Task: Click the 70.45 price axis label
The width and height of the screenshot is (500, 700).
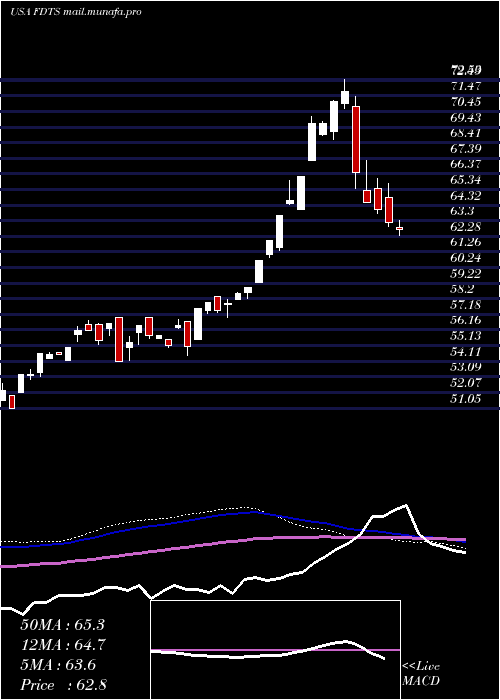Action: click(x=466, y=101)
